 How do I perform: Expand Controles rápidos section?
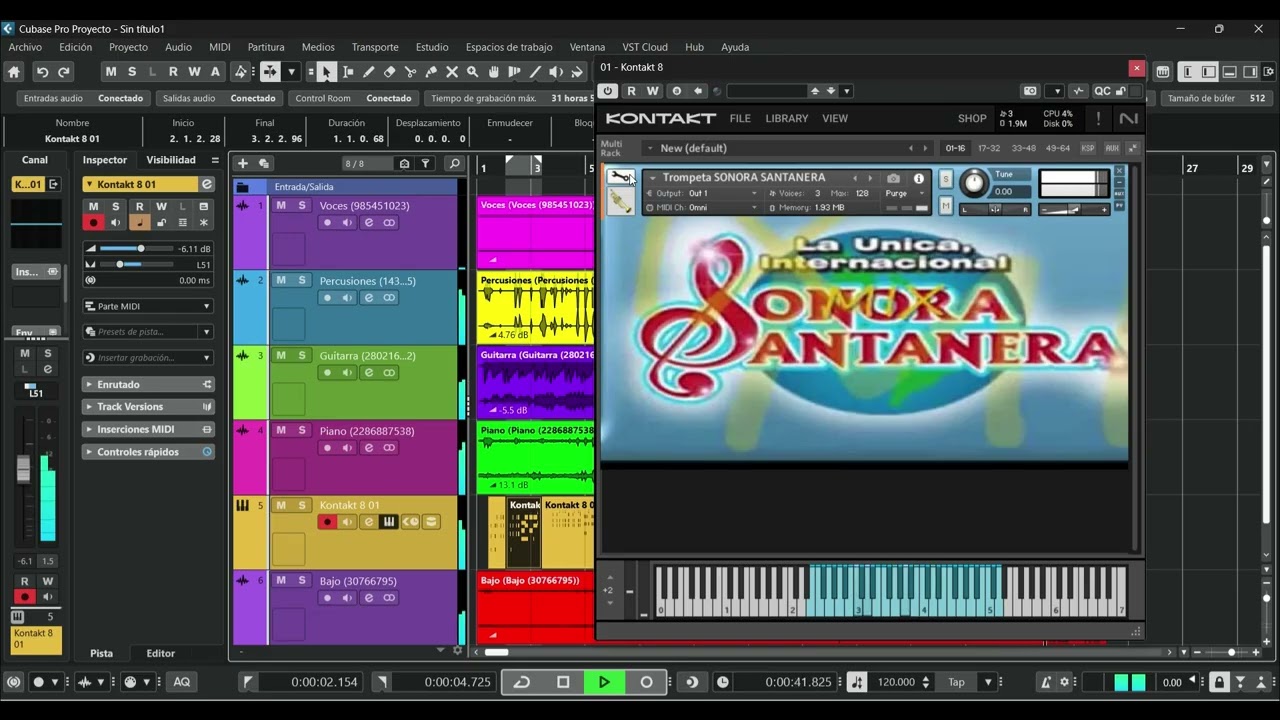coord(148,452)
